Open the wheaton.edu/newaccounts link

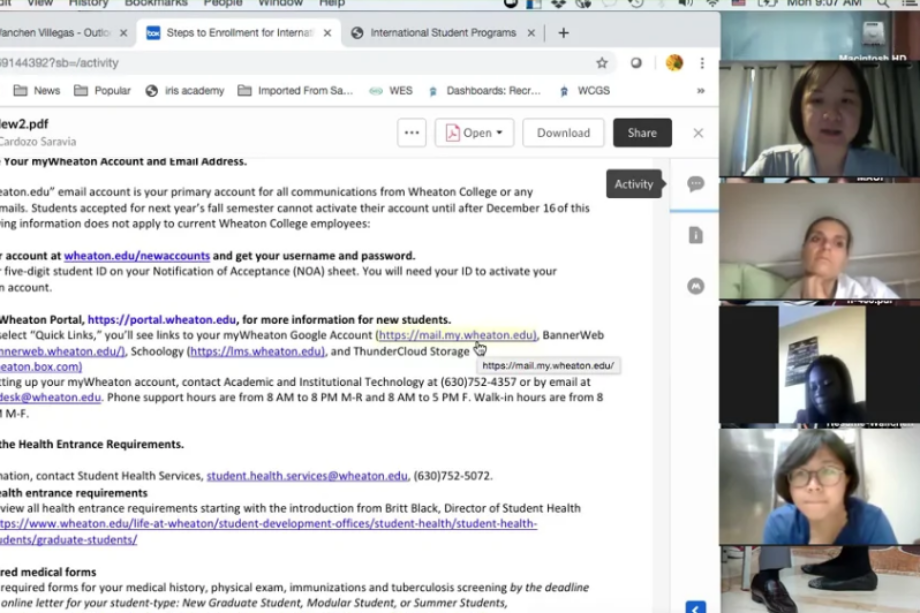(x=137, y=256)
